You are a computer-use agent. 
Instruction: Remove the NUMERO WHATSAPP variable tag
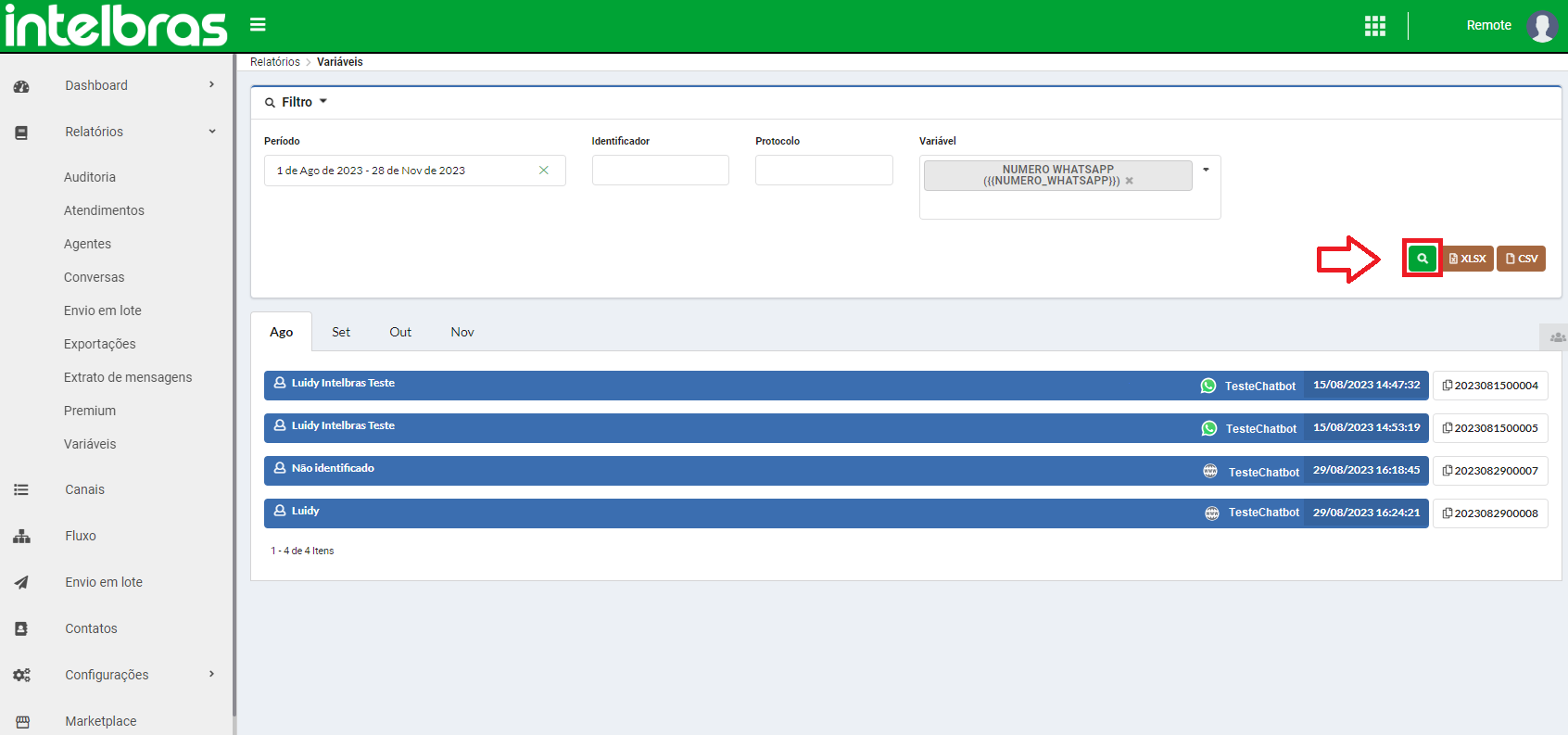pos(1129,181)
